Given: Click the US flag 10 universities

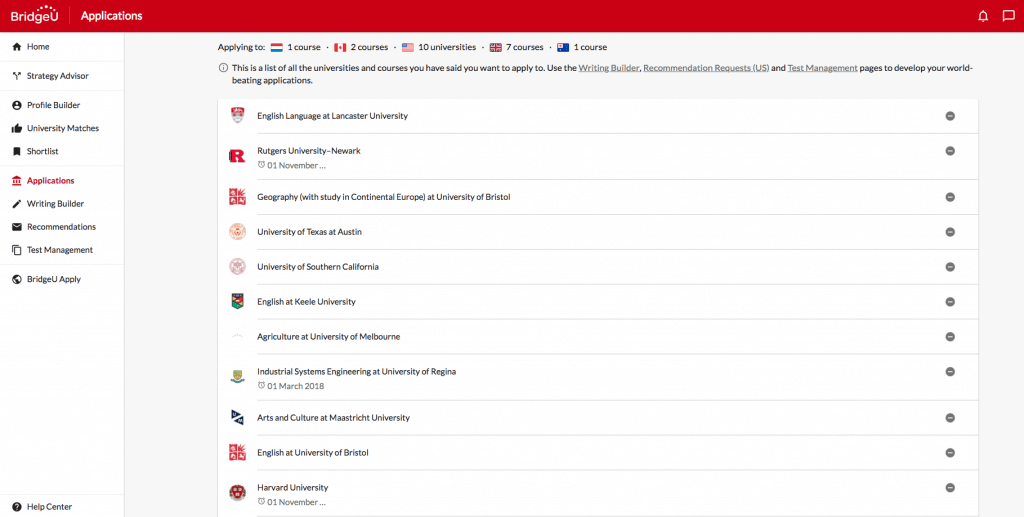Looking at the screenshot, I should coord(439,47).
